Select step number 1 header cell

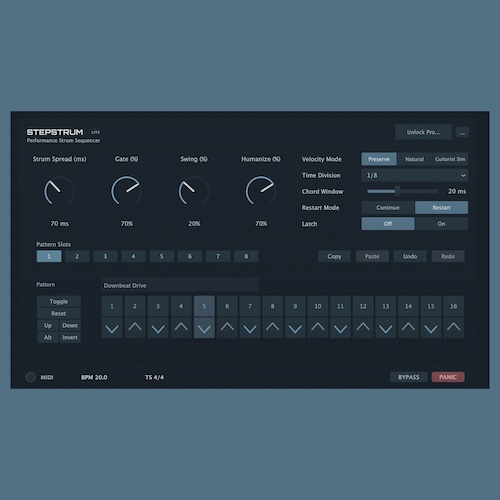[112, 306]
